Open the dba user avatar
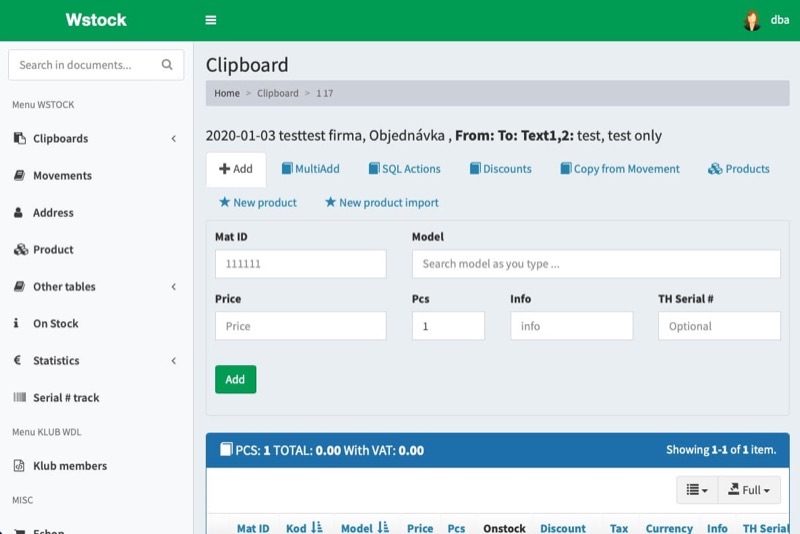 point(752,20)
